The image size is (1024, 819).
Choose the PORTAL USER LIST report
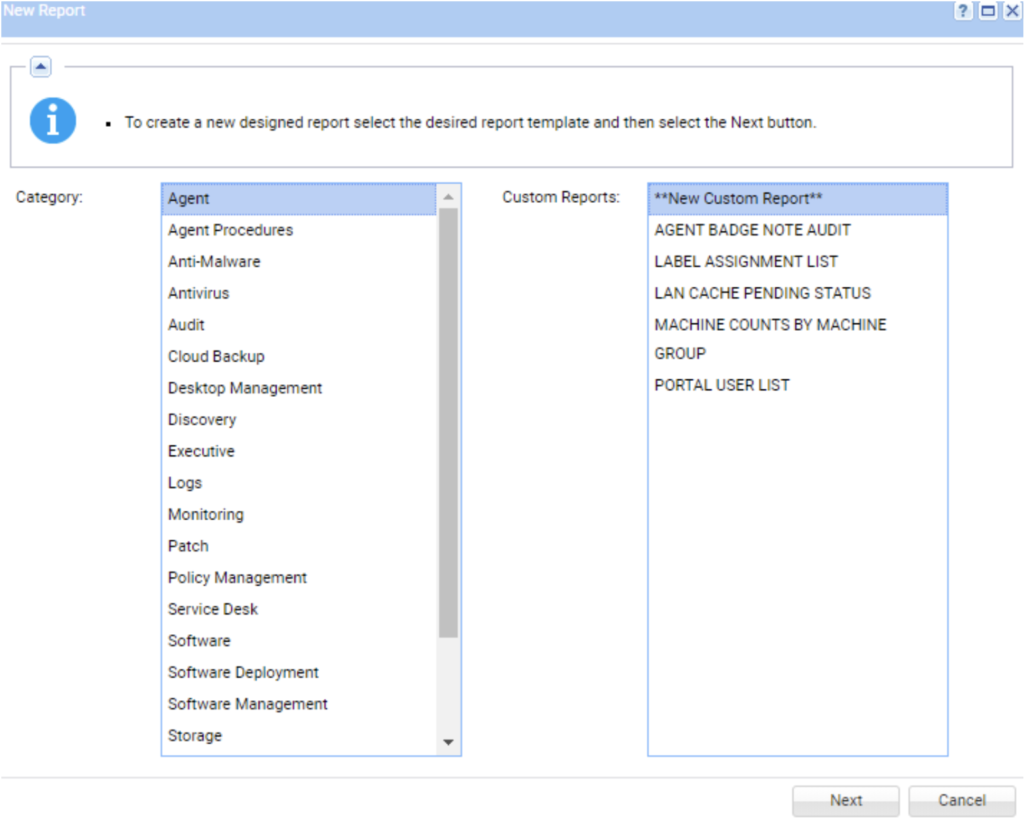[722, 384]
